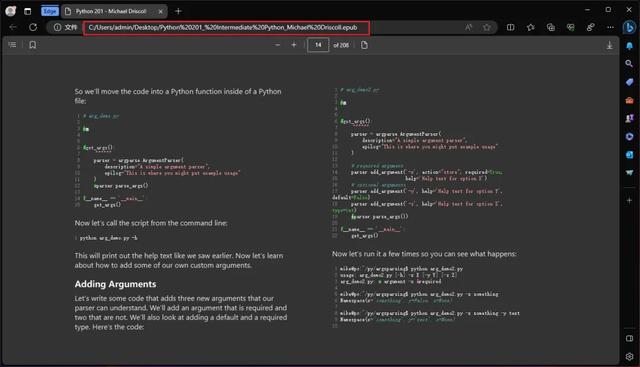Open the Settings and more menu
This screenshot has height=367, width=640.
click(610, 27)
